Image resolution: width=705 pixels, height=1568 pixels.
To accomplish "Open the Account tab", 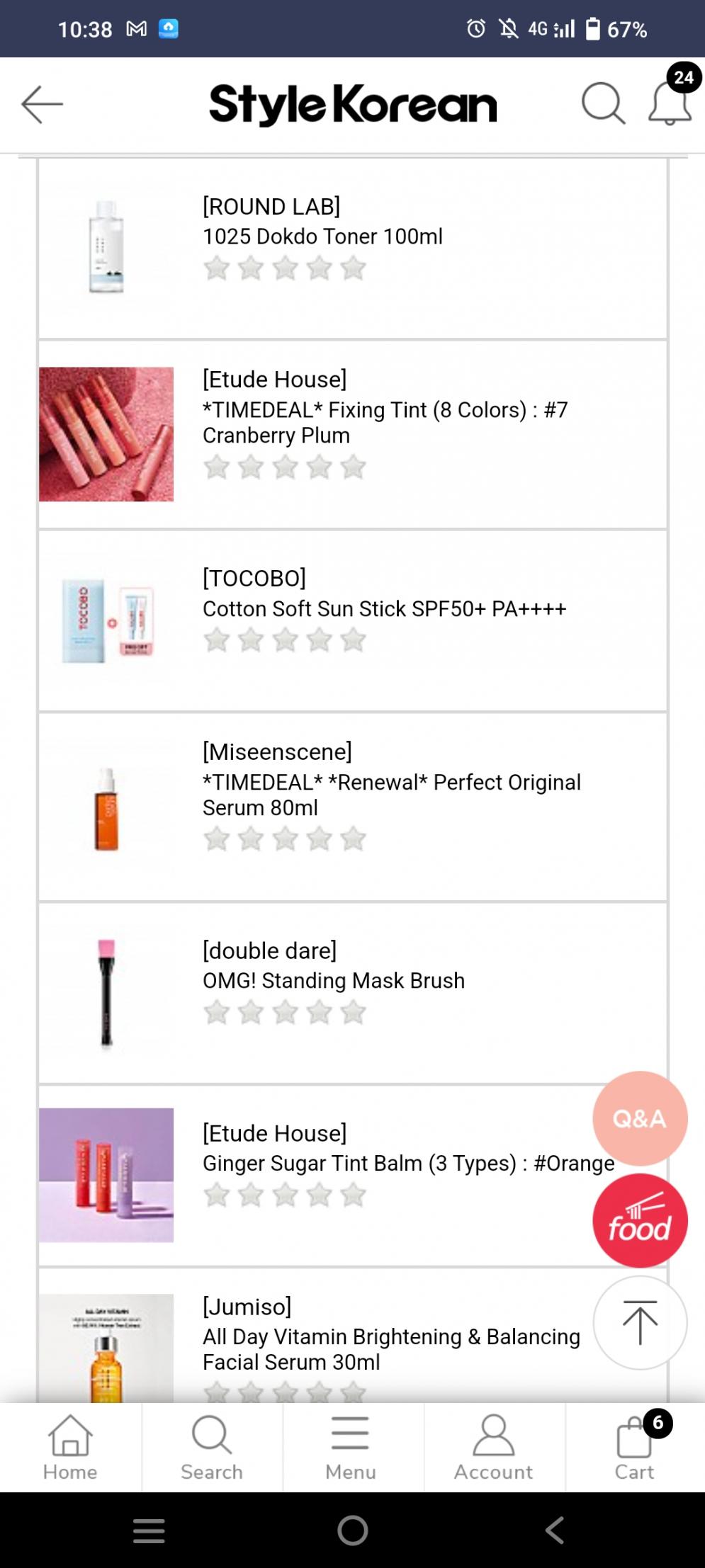I will [x=493, y=1448].
